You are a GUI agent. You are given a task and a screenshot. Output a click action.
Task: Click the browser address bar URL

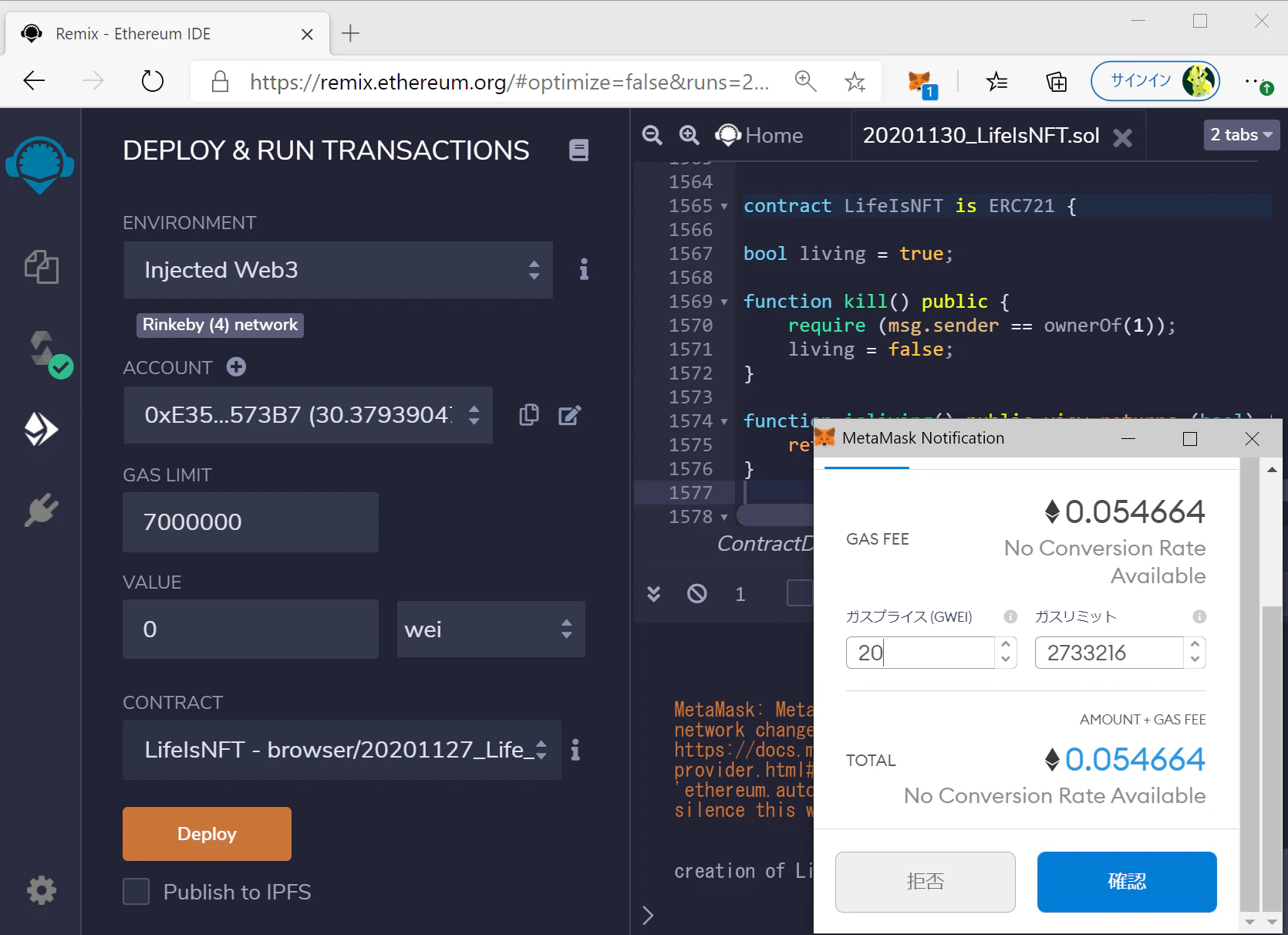click(509, 82)
